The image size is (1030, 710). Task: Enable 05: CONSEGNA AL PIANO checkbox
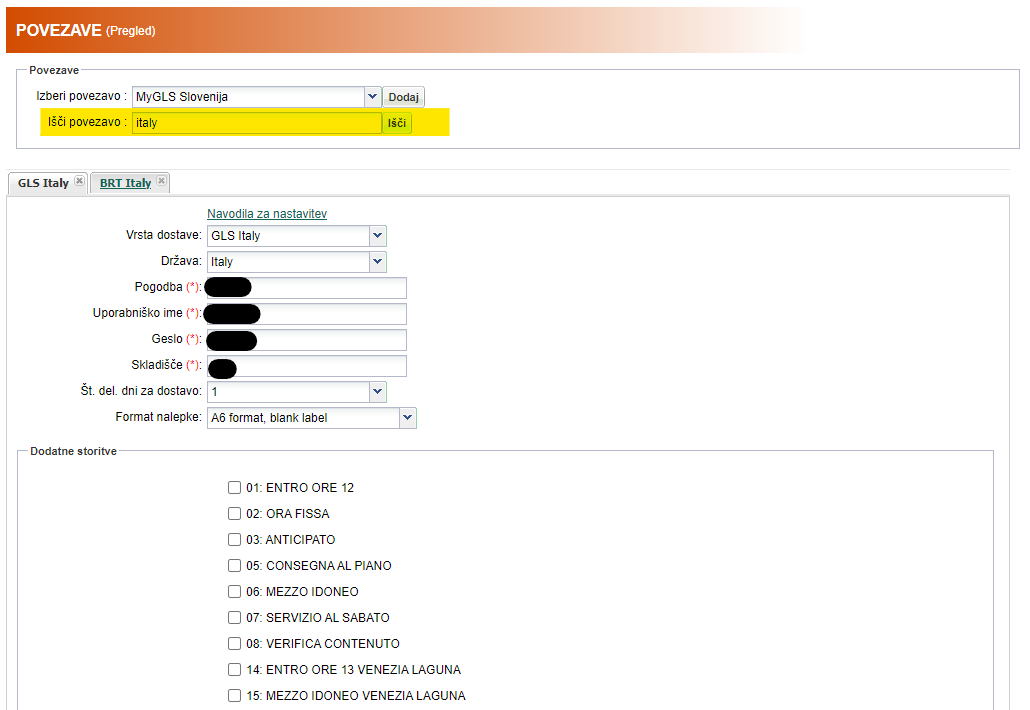click(x=235, y=566)
